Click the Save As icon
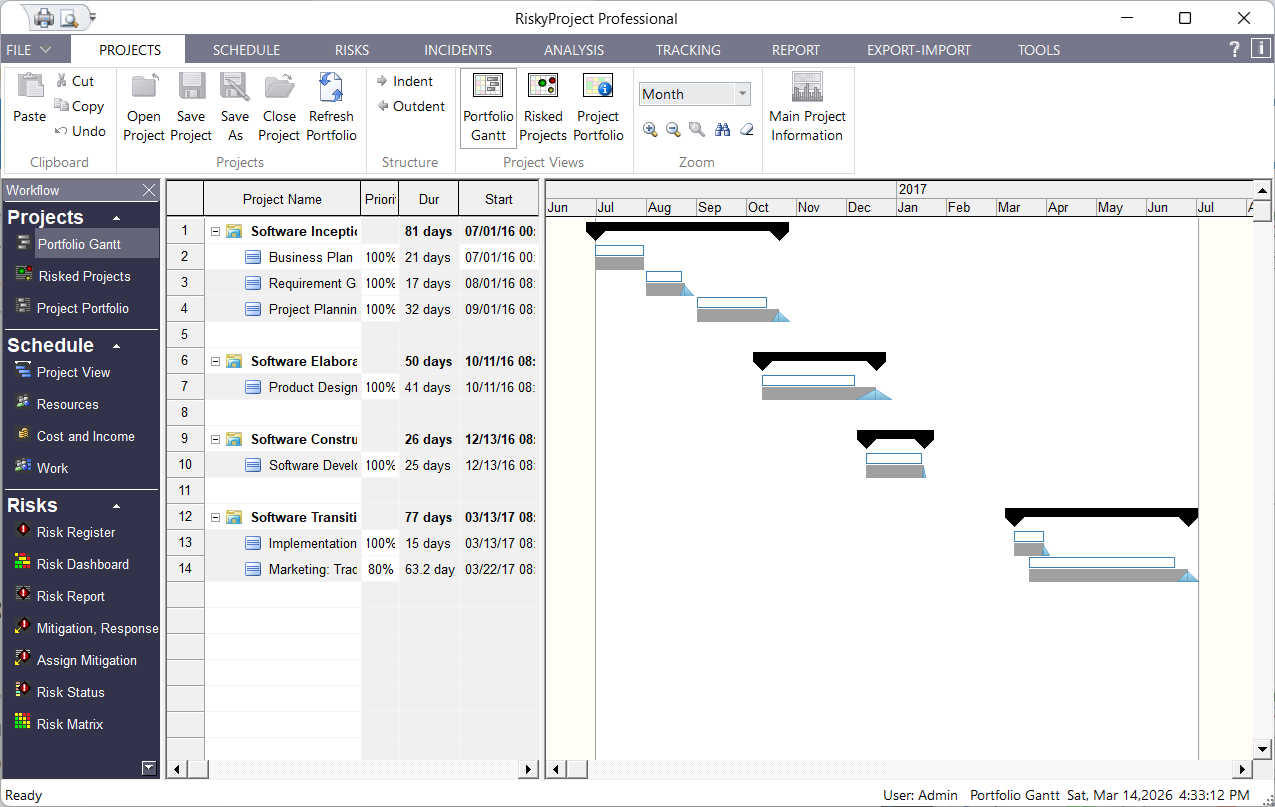Image resolution: width=1275 pixels, height=807 pixels. [x=235, y=88]
